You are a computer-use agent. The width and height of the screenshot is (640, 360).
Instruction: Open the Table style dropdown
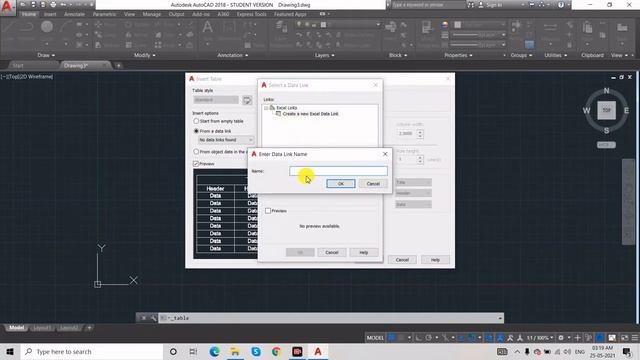pos(216,100)
